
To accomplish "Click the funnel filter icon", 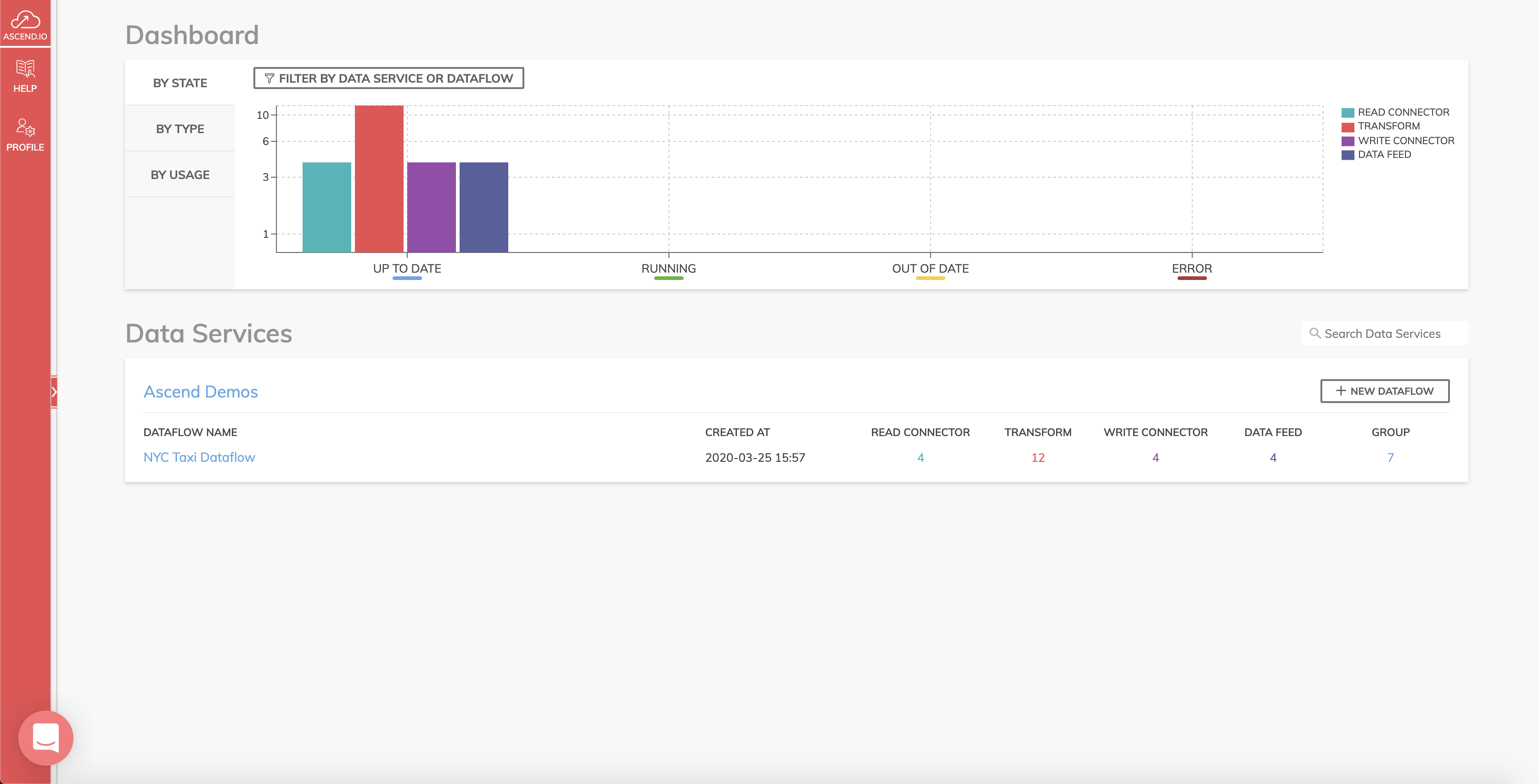I will [270, 79].
